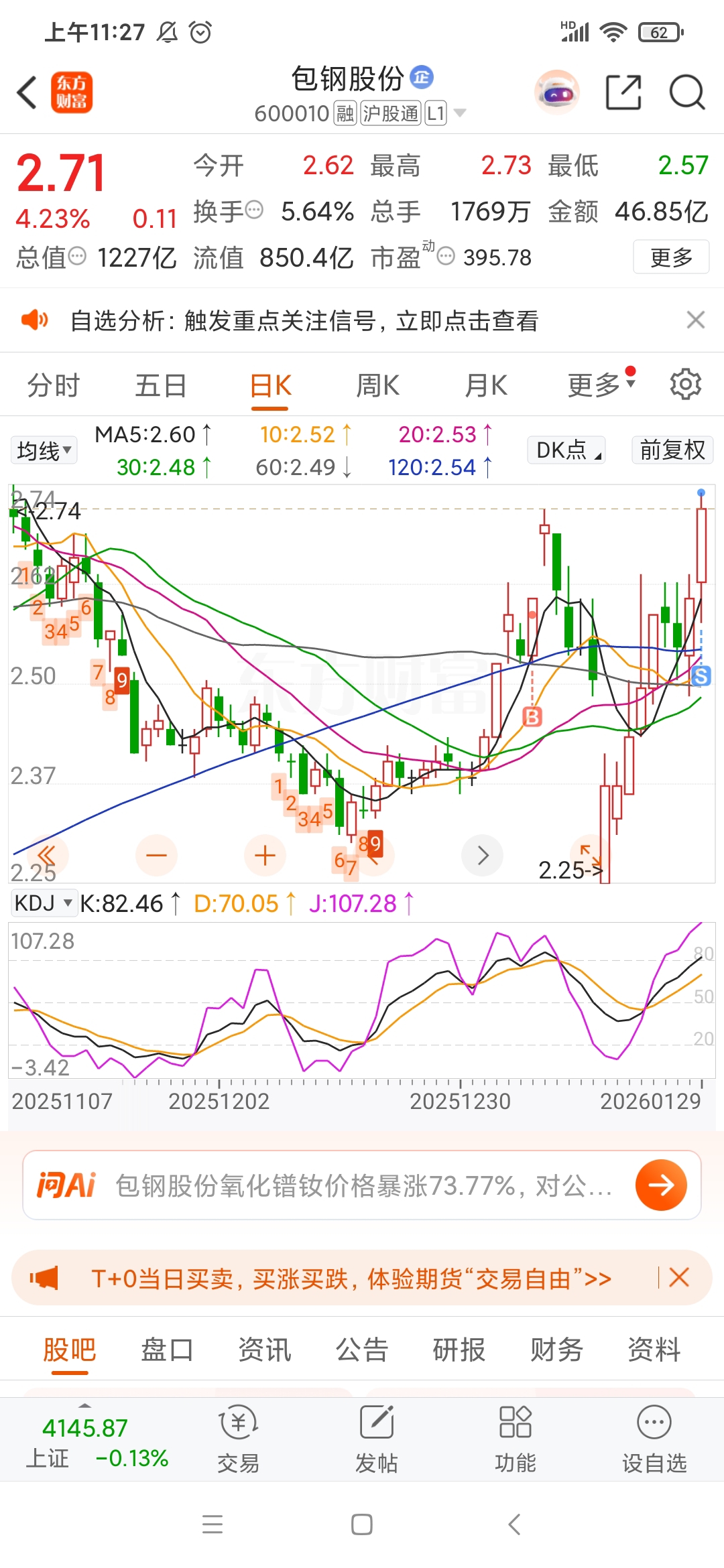Viewport: 724px width, 1568px height.
Task: Tap the speaker icon of the 自选分析 notice
Action: click(35, 320)
